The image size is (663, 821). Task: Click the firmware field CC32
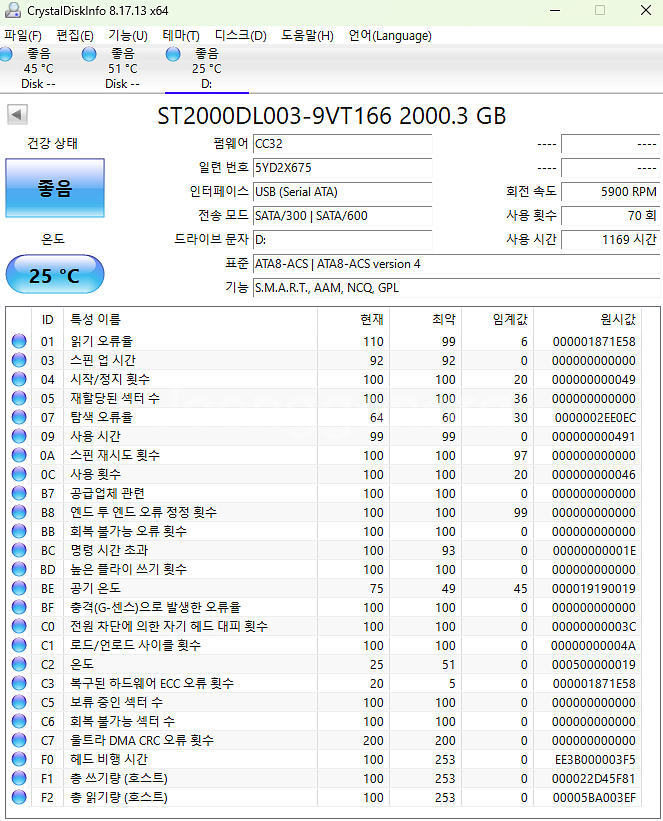click(x=342, y=144)
